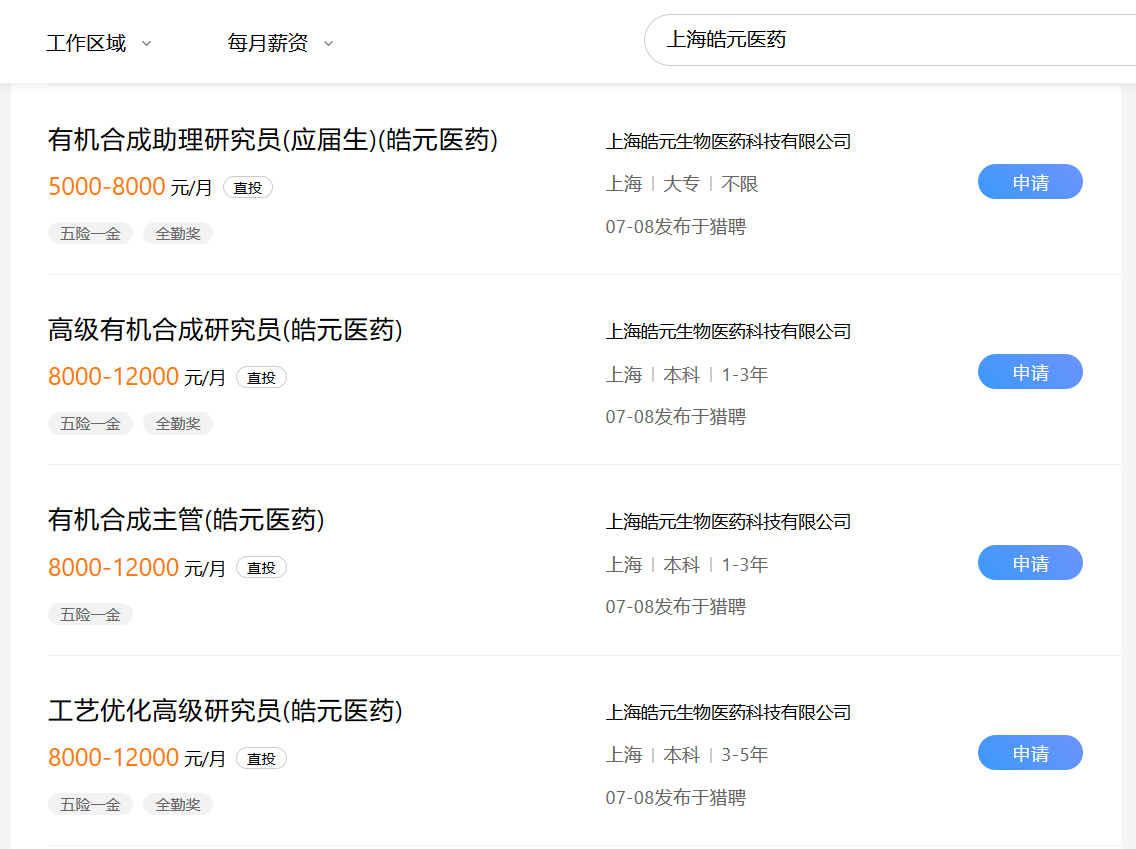The width and height of the screenshot is (1136, 849).
Task: Click 直投 badge in 高级有机合成研究员 row
Action: pyautogui.click(x=262, y=377)
